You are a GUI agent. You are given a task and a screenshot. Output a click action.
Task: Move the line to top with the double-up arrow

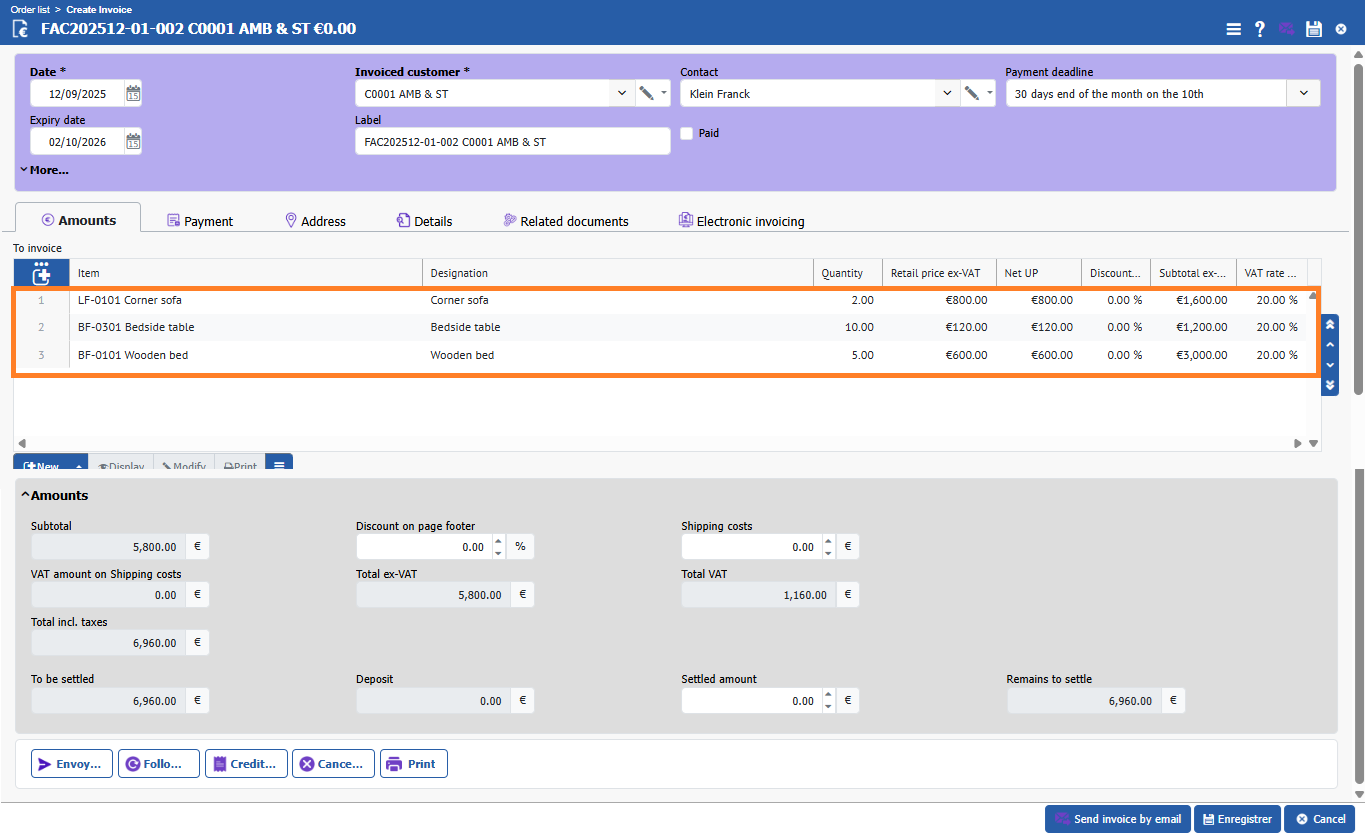pyautogui.click(x=1329, y=325)
